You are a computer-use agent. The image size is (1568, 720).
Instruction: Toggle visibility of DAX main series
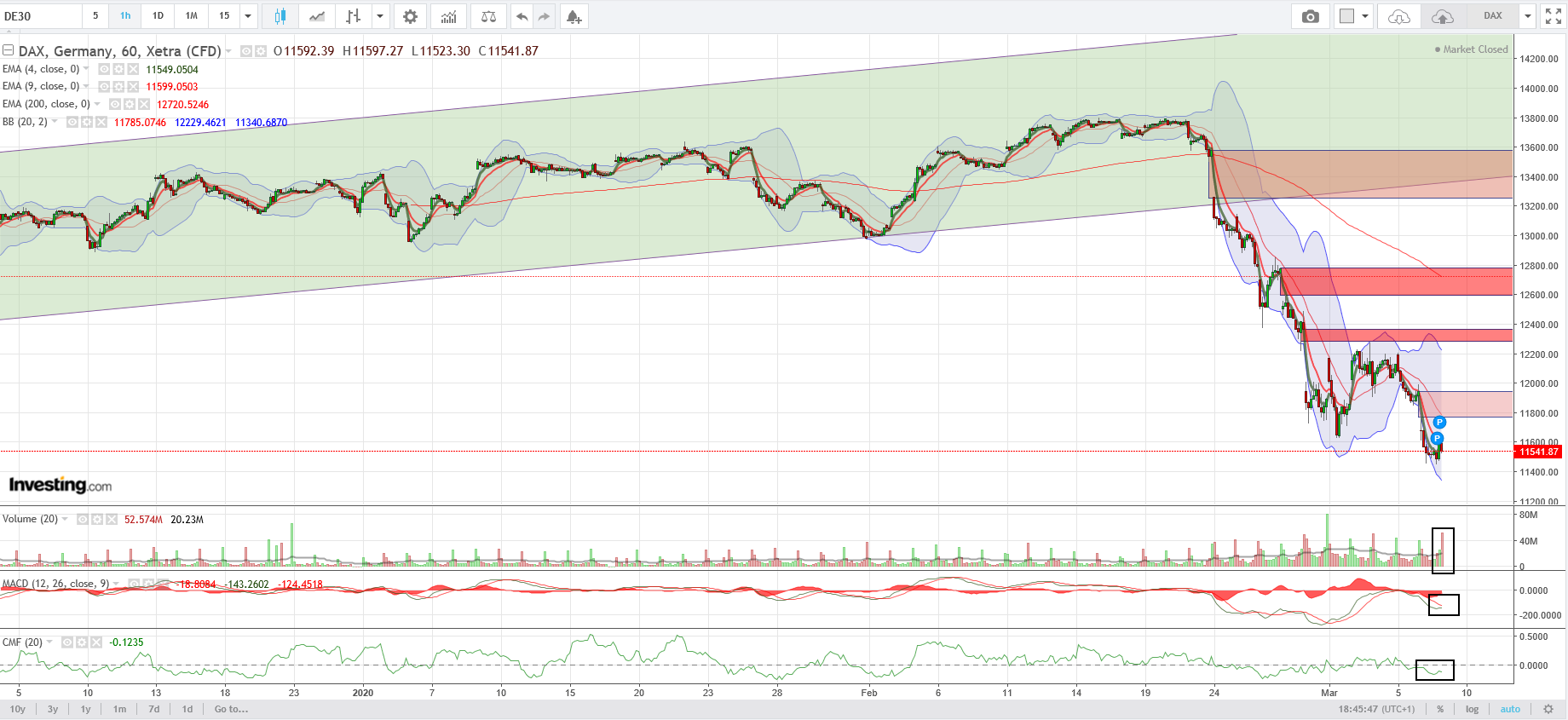click(x=246, y=51)
